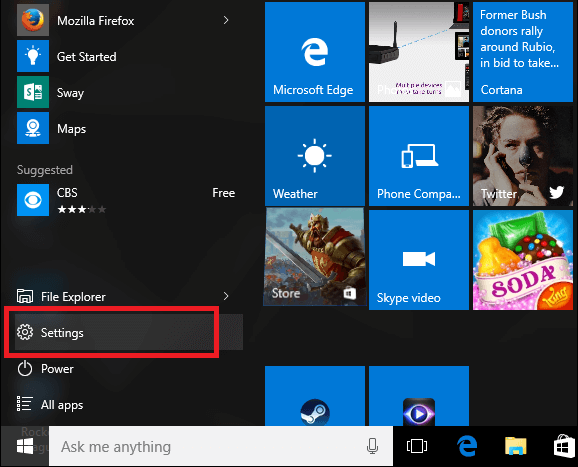The width and height of the screenshot is (578, 467).
Task: Expand the File Explorer jump list arrow
Action: click(226, 296)
